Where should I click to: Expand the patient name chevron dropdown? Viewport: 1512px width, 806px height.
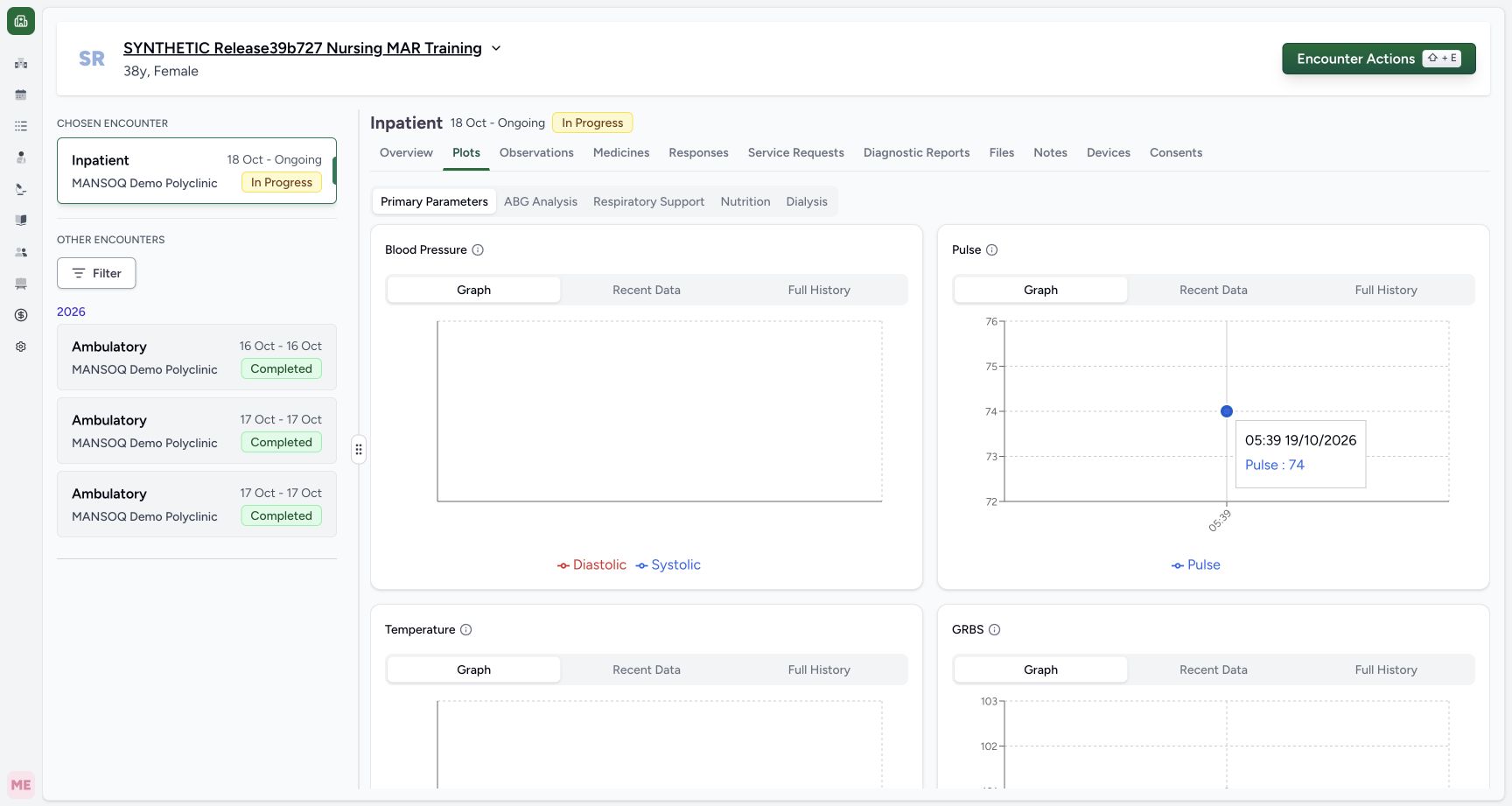point(496,48)
